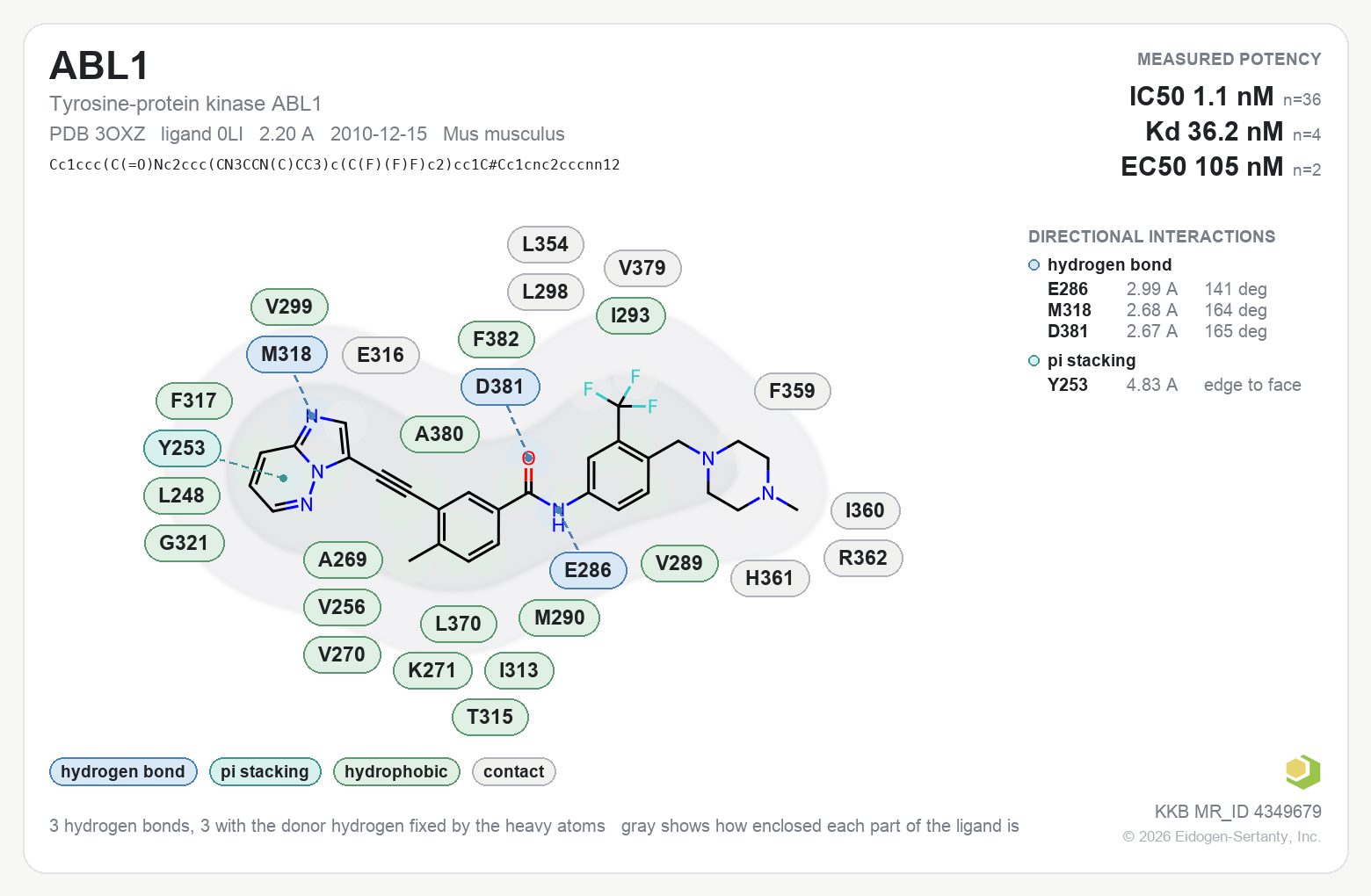Click the green hexagon logo icon
This screenshot has height=896, width=1371.
click(1303, 772)
